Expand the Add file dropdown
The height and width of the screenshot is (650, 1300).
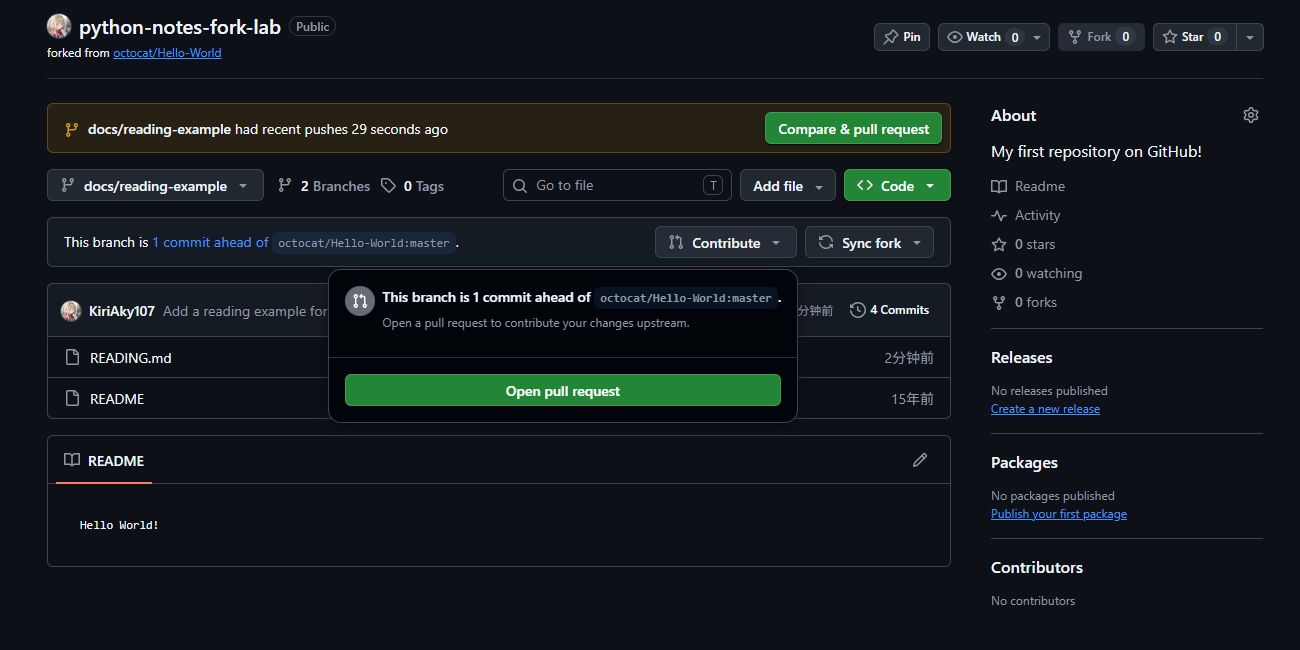pyautogui.click(x=788, y=186)
